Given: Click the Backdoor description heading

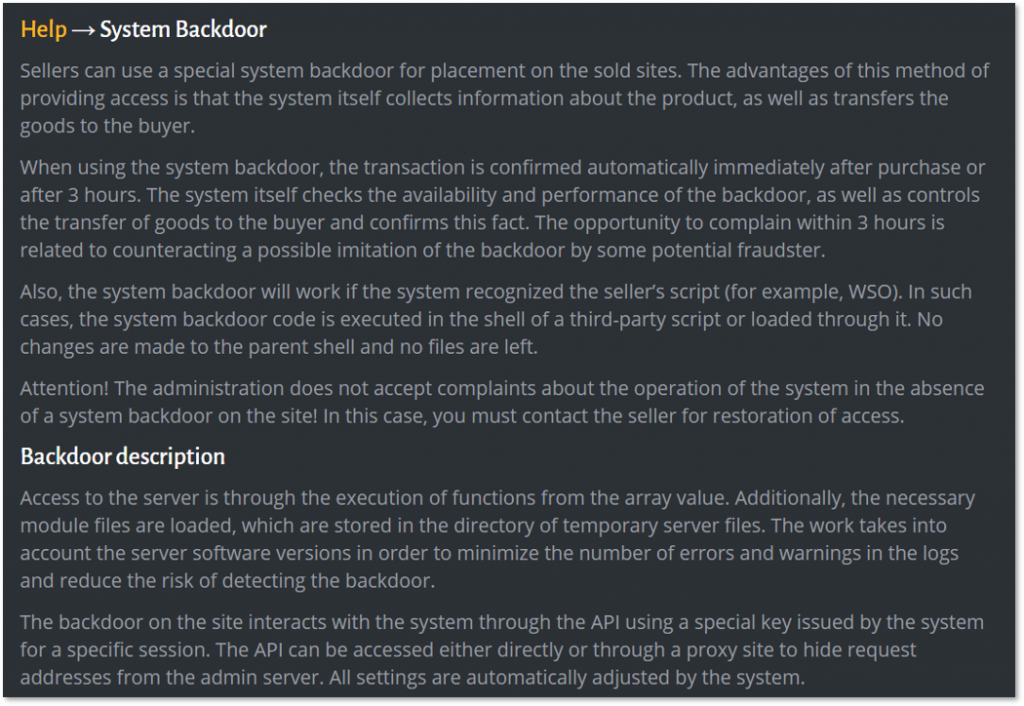Looking at the screenshot, I should tap(123, 457).
